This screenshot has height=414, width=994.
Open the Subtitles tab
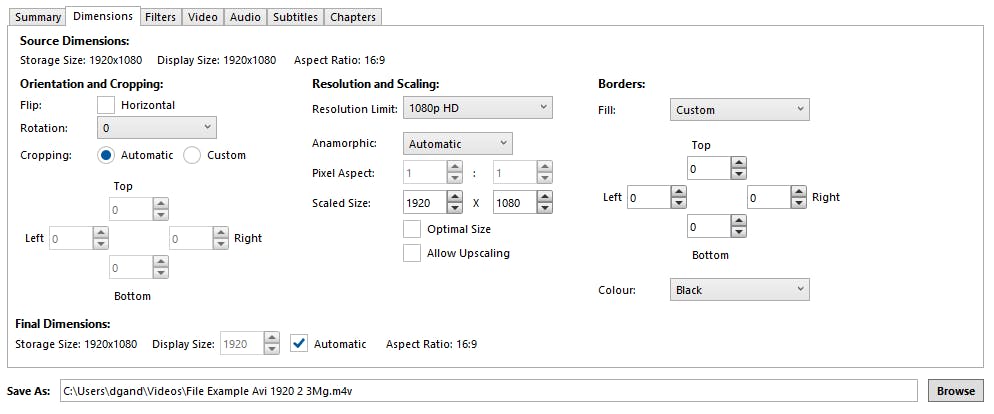[x=294, y=17]
